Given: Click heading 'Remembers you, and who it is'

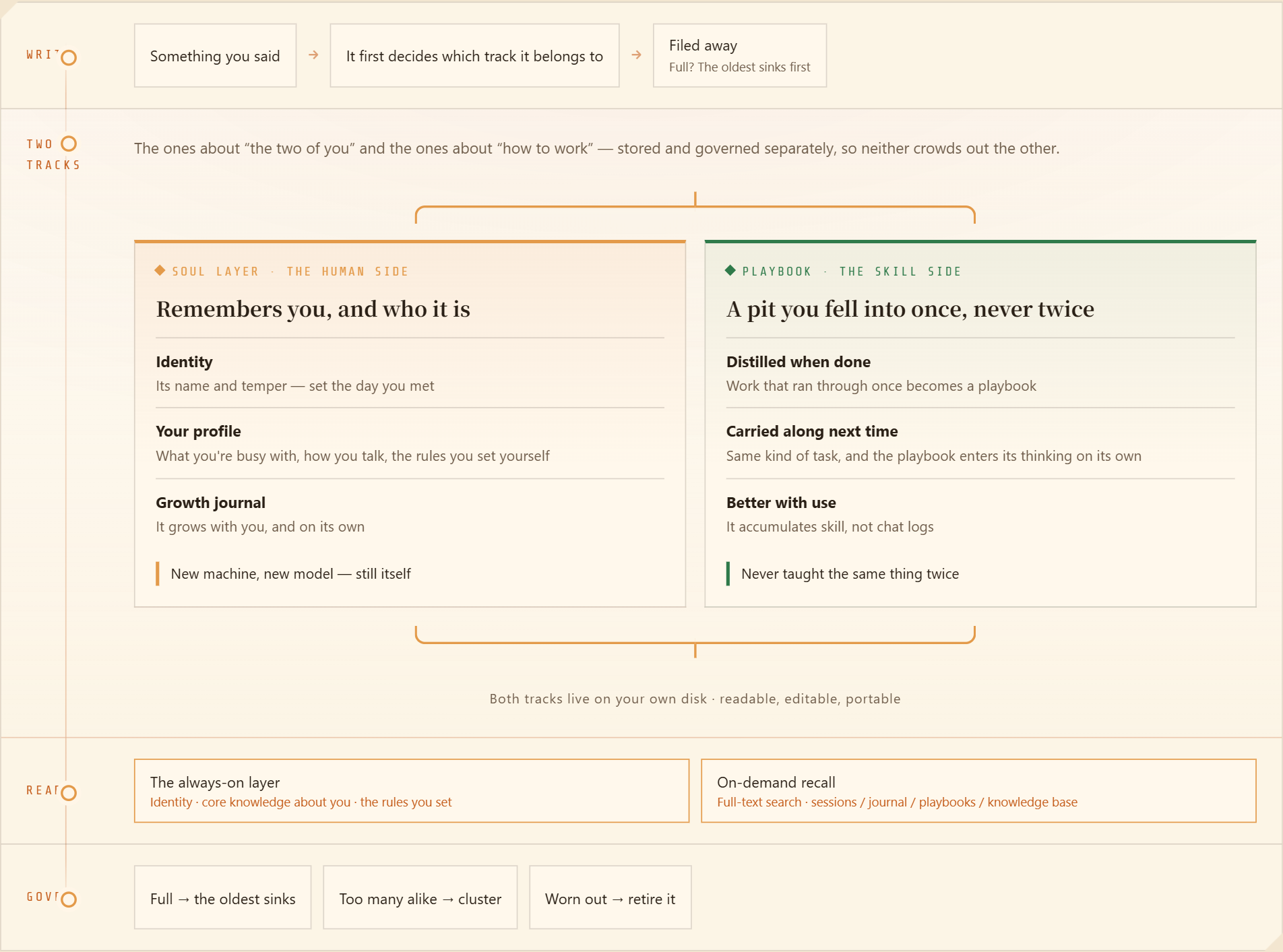Looking at the screenshot, I should click(x=313, y=309).
